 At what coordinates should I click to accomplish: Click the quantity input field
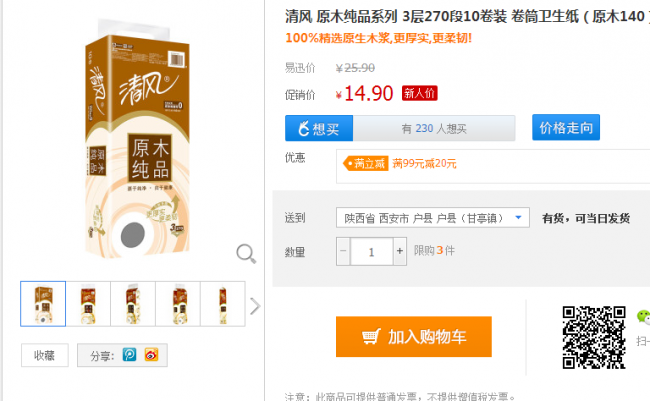click(x=371, y=251)
